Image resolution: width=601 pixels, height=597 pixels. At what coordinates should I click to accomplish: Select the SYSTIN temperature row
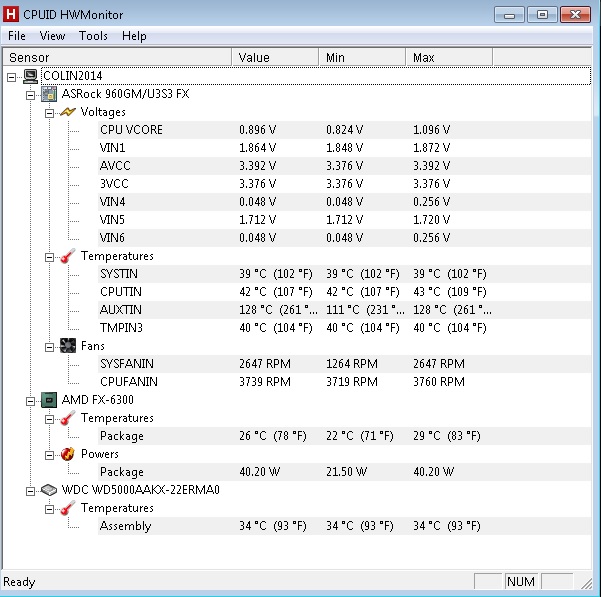coord(344,274)
